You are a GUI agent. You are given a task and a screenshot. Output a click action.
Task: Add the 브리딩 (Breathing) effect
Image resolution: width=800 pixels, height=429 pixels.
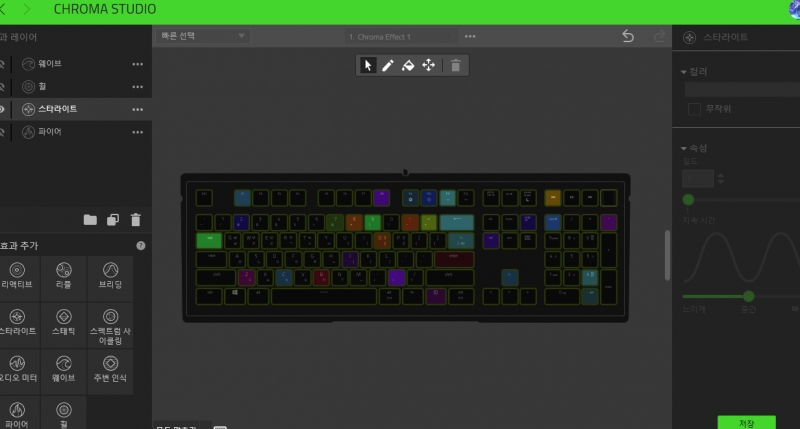[x=110, y=276]
